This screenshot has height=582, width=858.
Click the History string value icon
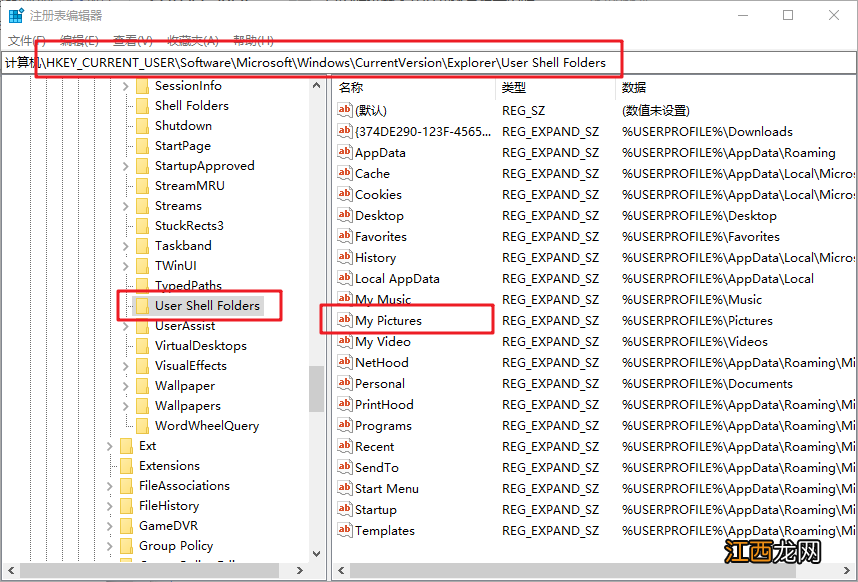pyautogui.click(x=344, y=257)
